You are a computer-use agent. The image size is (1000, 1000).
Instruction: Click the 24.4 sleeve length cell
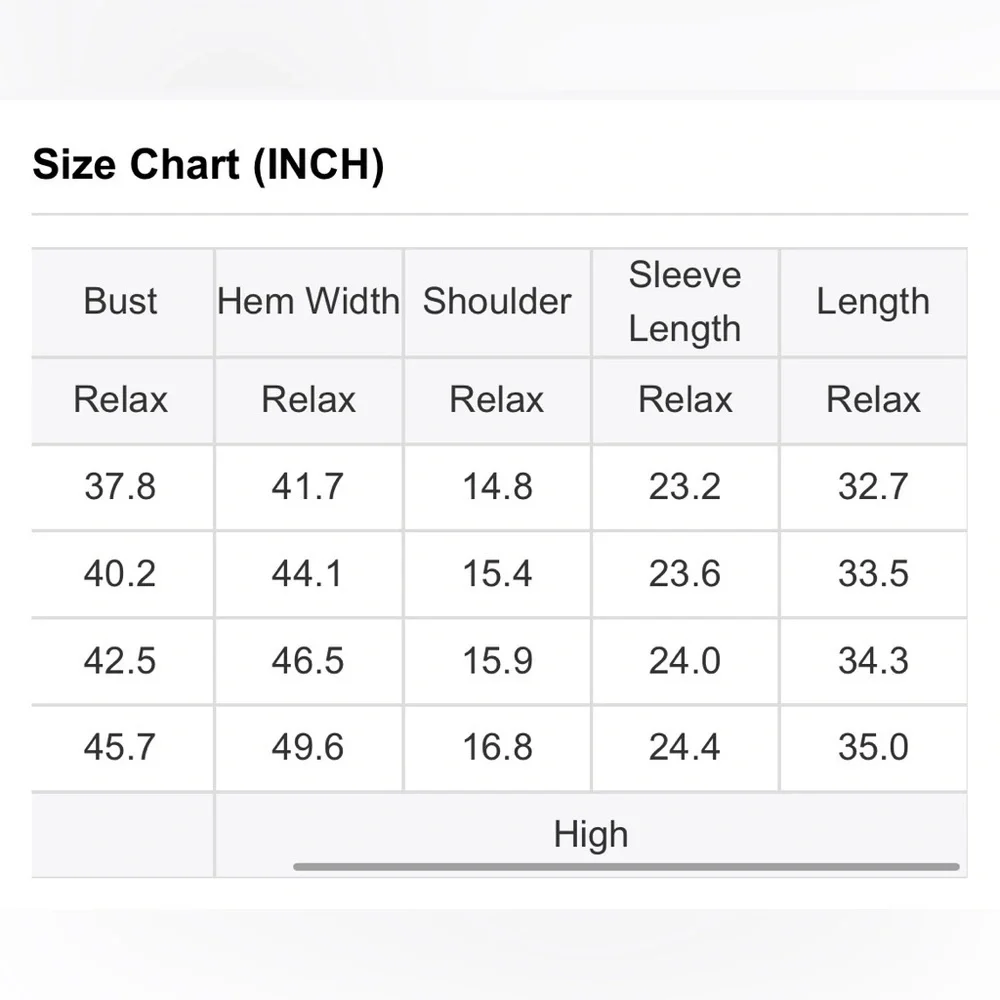coord(685,747)
